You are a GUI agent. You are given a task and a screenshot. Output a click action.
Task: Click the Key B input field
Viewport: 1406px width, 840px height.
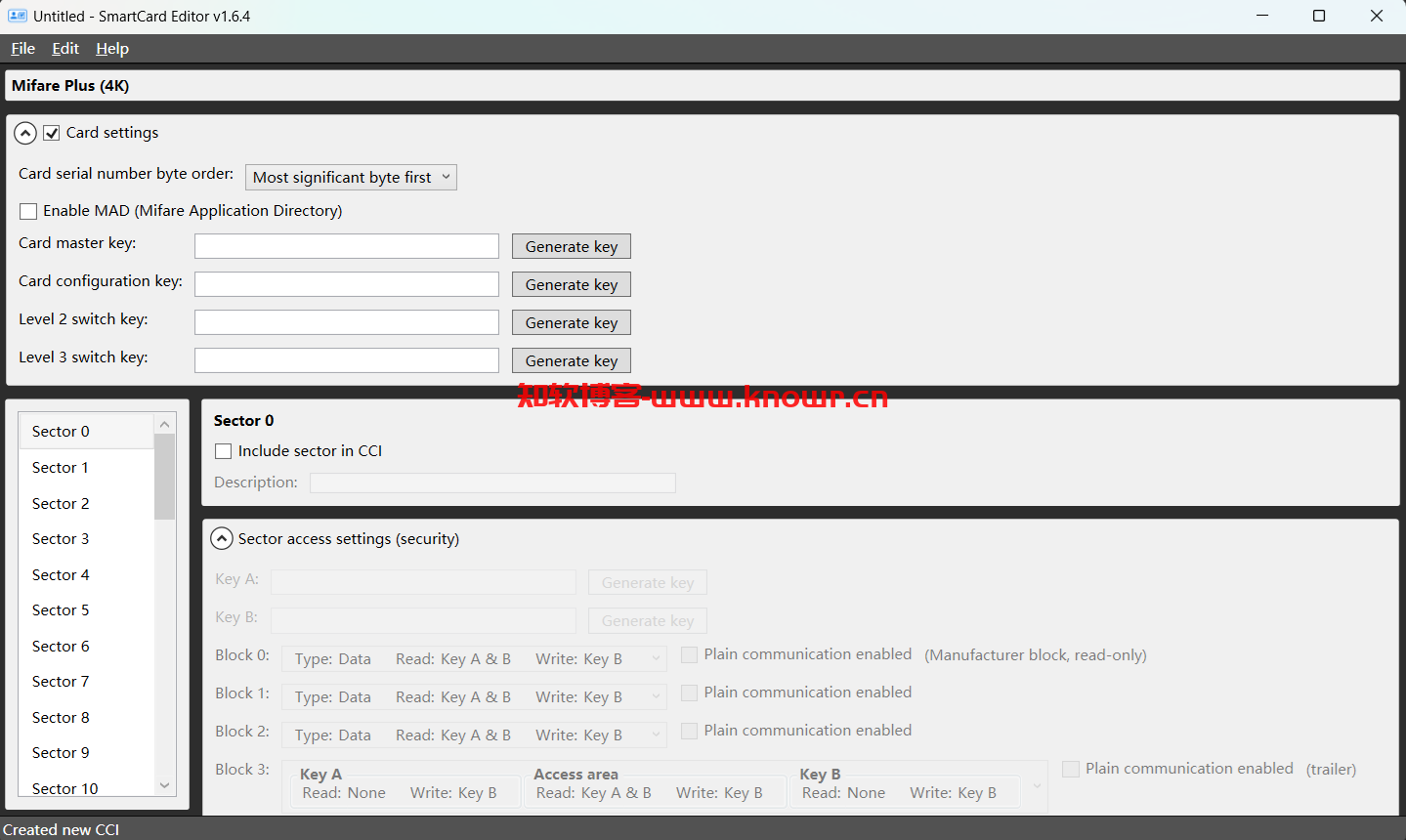[x=423, y=620]
